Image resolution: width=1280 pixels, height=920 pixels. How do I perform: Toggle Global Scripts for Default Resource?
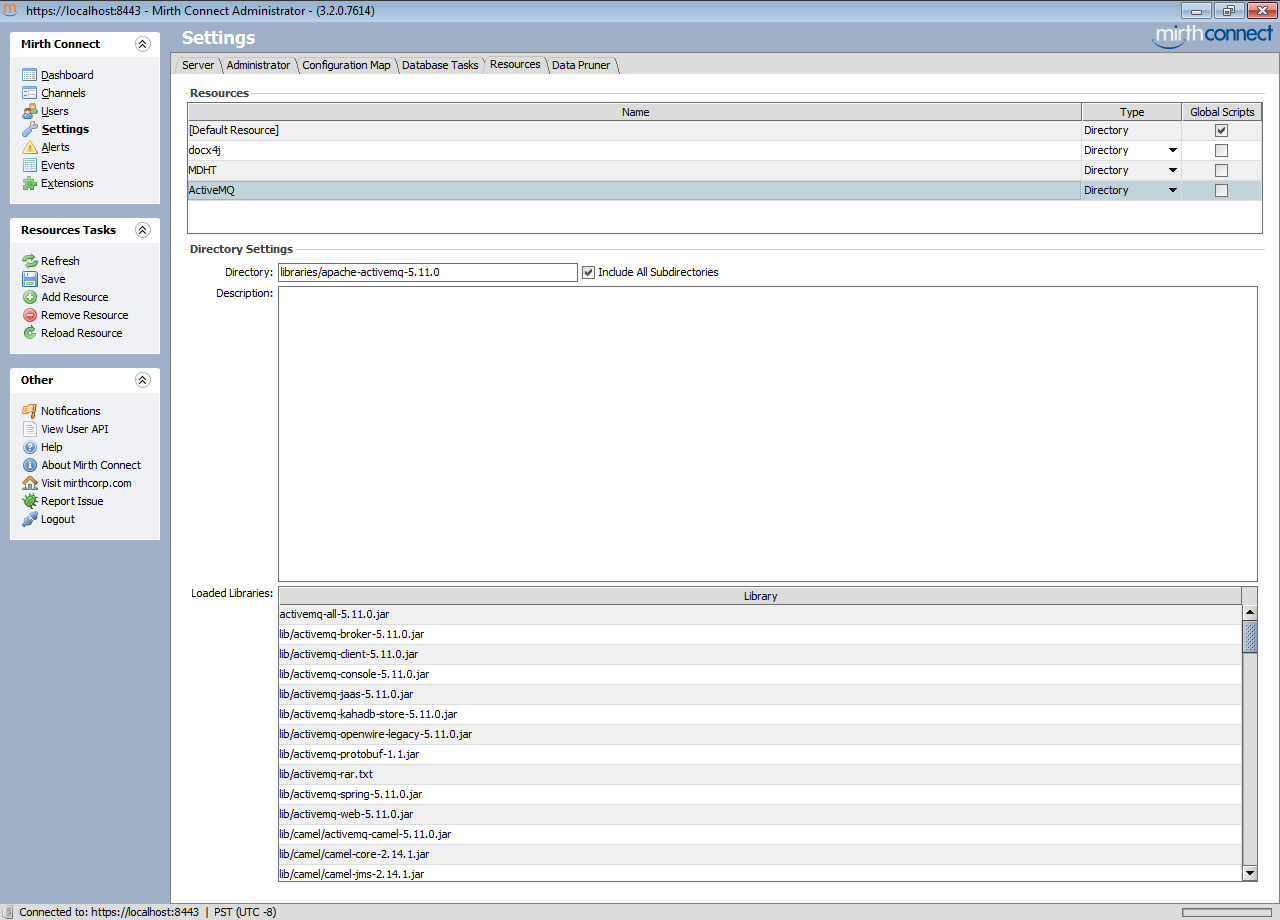tap(1221, 130)
